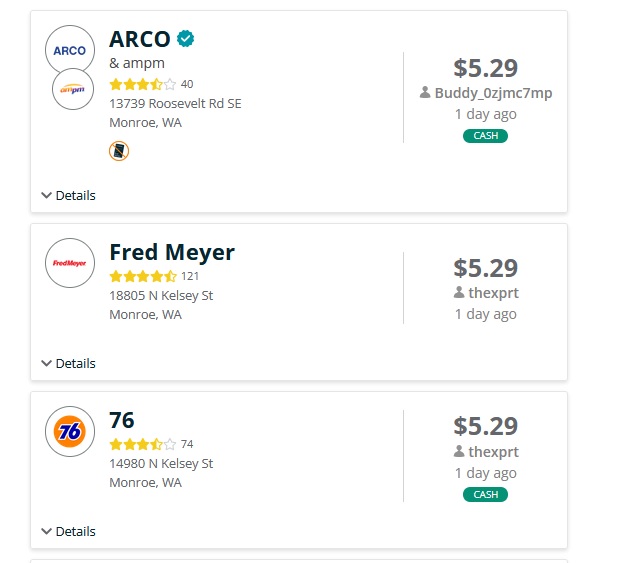Click the mobile pay icon under ARCO

click(x=119, y=151)
